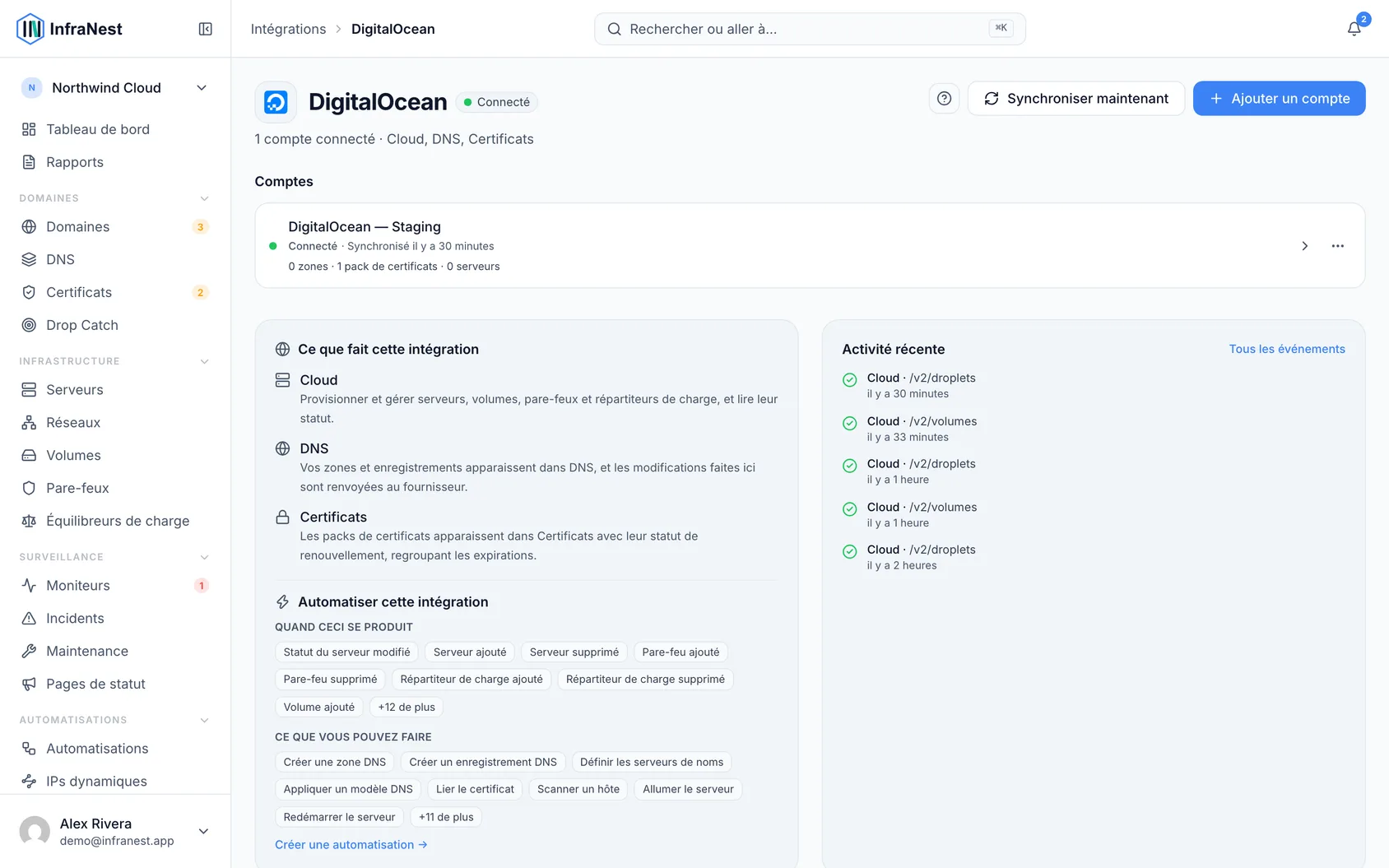The image size is (1389, 868).
Task: Click the lightning icon beside Automatiser cette intégration
Action: 282,601
